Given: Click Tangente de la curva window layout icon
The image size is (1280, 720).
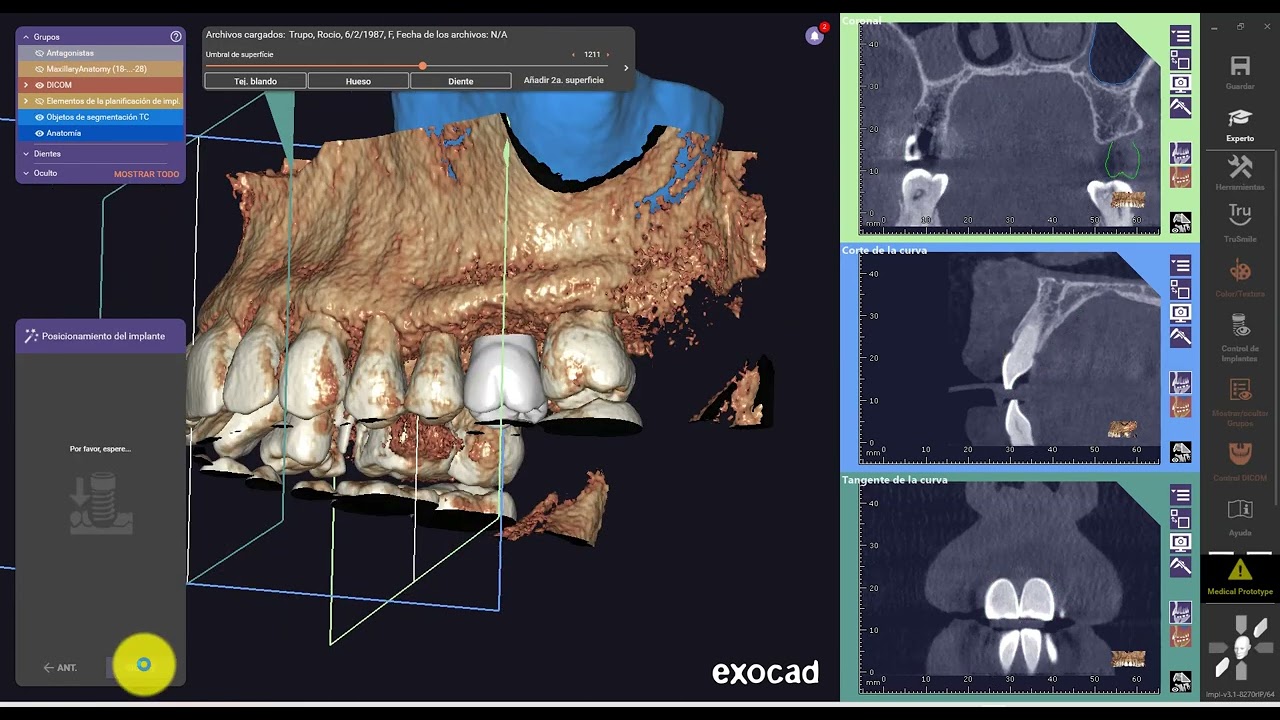Looking at the screenshot, I should pyautogui.click(x=1181, y=518).
